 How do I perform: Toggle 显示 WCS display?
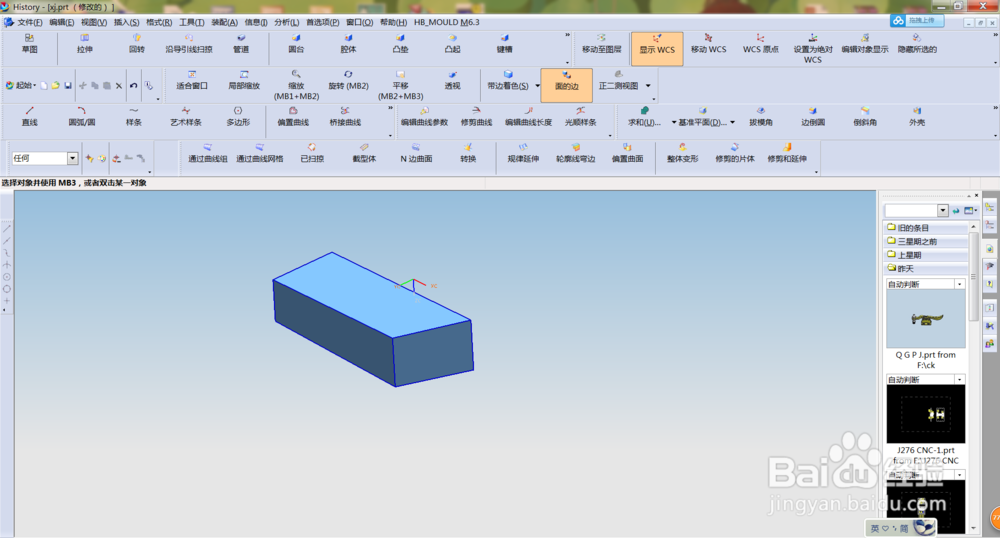(x=657, y=49)
